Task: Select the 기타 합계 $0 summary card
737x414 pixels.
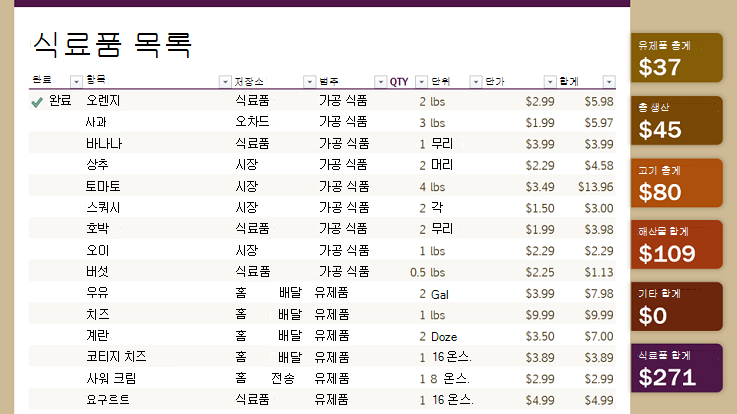Action: pyautogui.click(x=676, y=306)
